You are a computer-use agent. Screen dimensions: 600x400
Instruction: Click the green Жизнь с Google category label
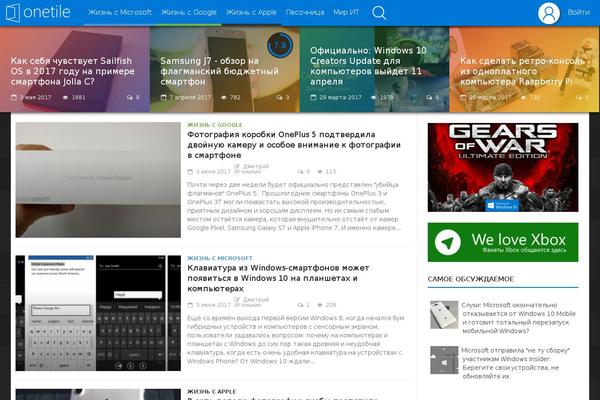pos(215,125)
